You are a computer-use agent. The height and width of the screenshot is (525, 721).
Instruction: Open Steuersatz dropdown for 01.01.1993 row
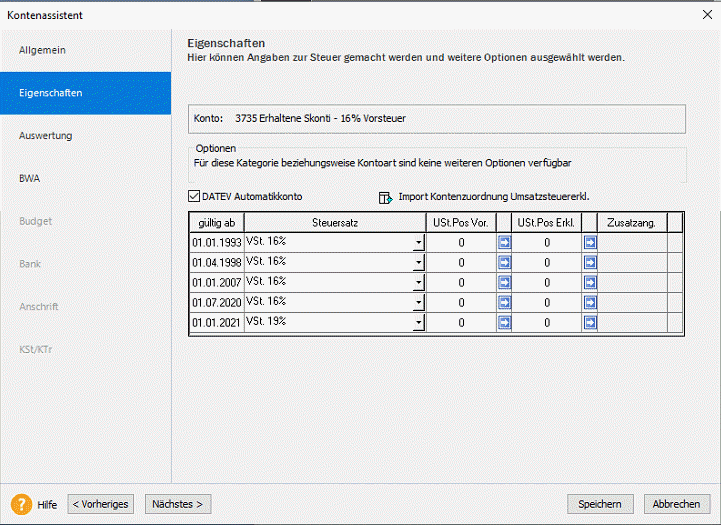coord(419,243)
